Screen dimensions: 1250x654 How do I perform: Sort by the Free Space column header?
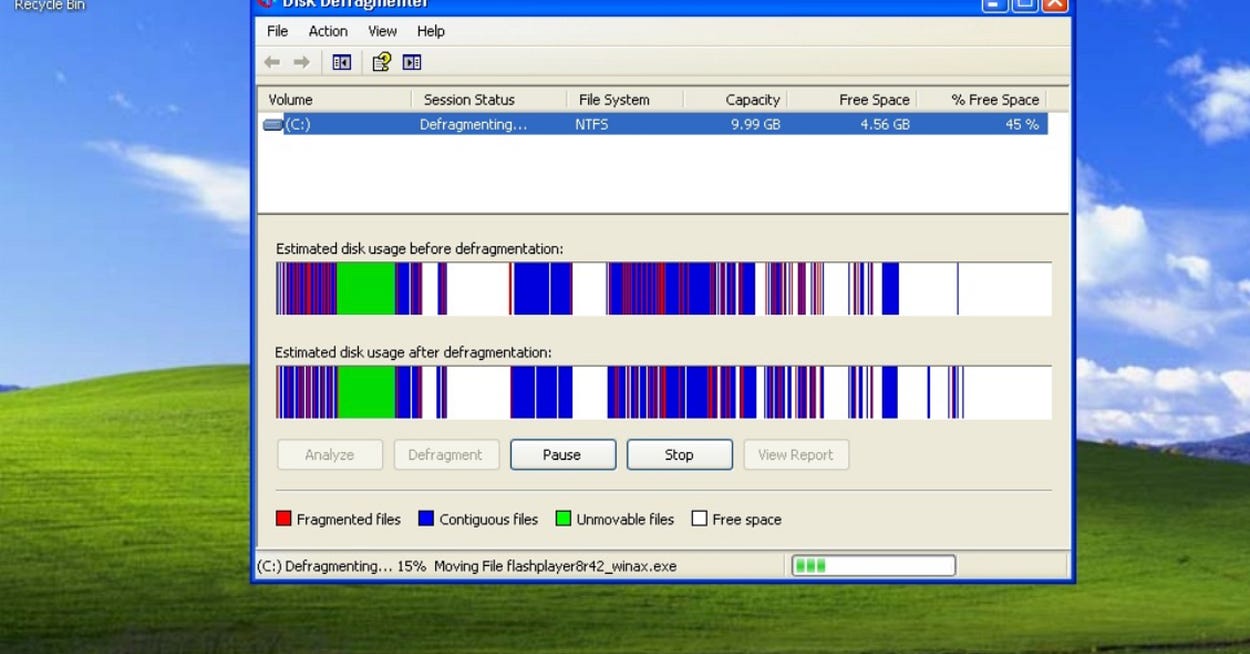tap(853, 100)
